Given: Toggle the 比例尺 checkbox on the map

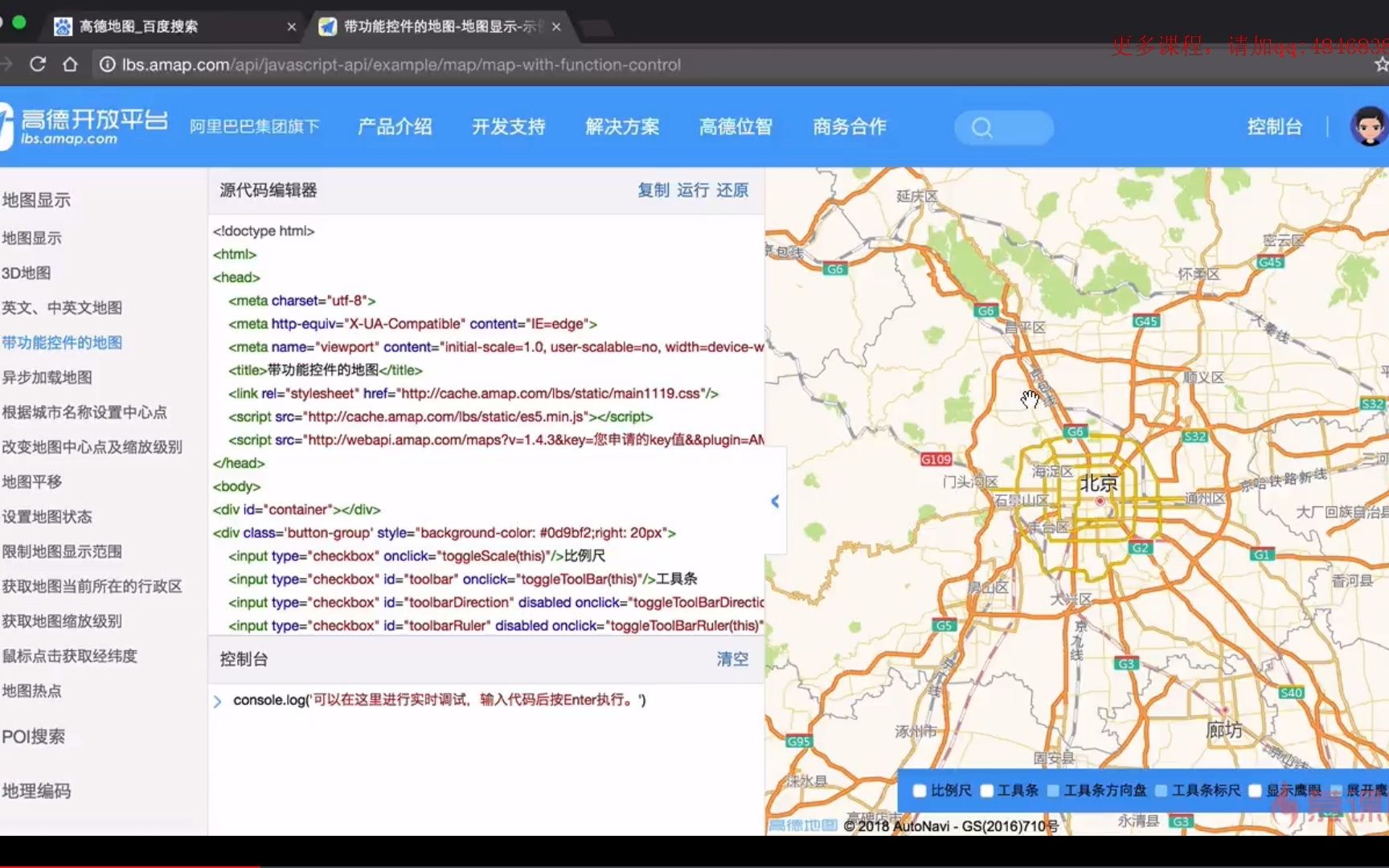Looking at the screenshot, I should 920,791.
